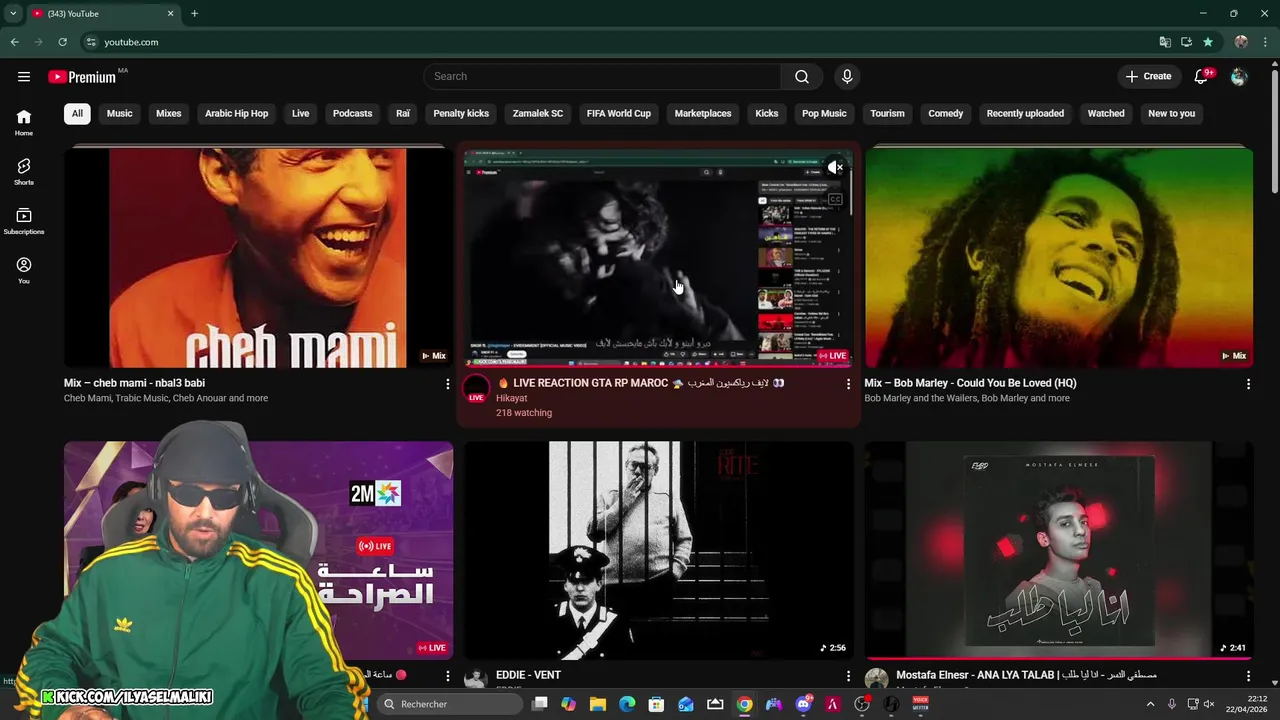This screenshot has height=720, width=1280.
Task: Select the Penalty kicks chip
Action: coord(461,113)
